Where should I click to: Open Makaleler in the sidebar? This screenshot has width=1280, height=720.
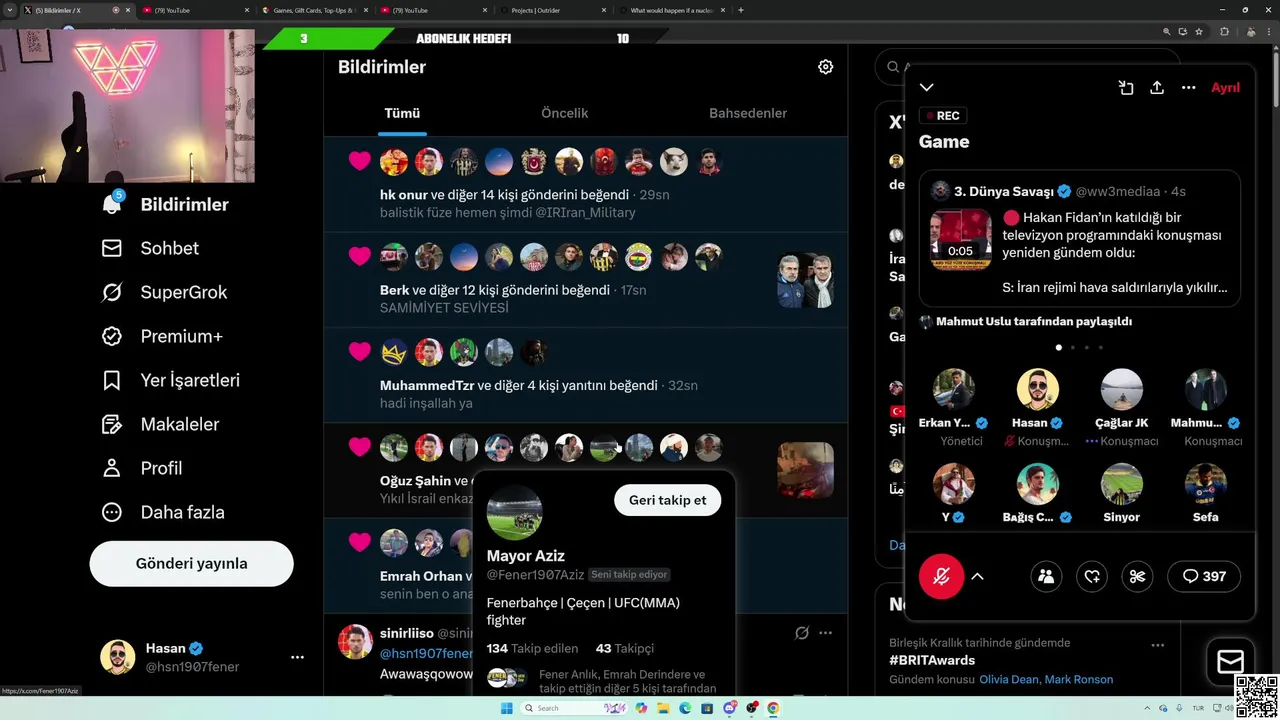pyautogui.click(x=160, y=424)
